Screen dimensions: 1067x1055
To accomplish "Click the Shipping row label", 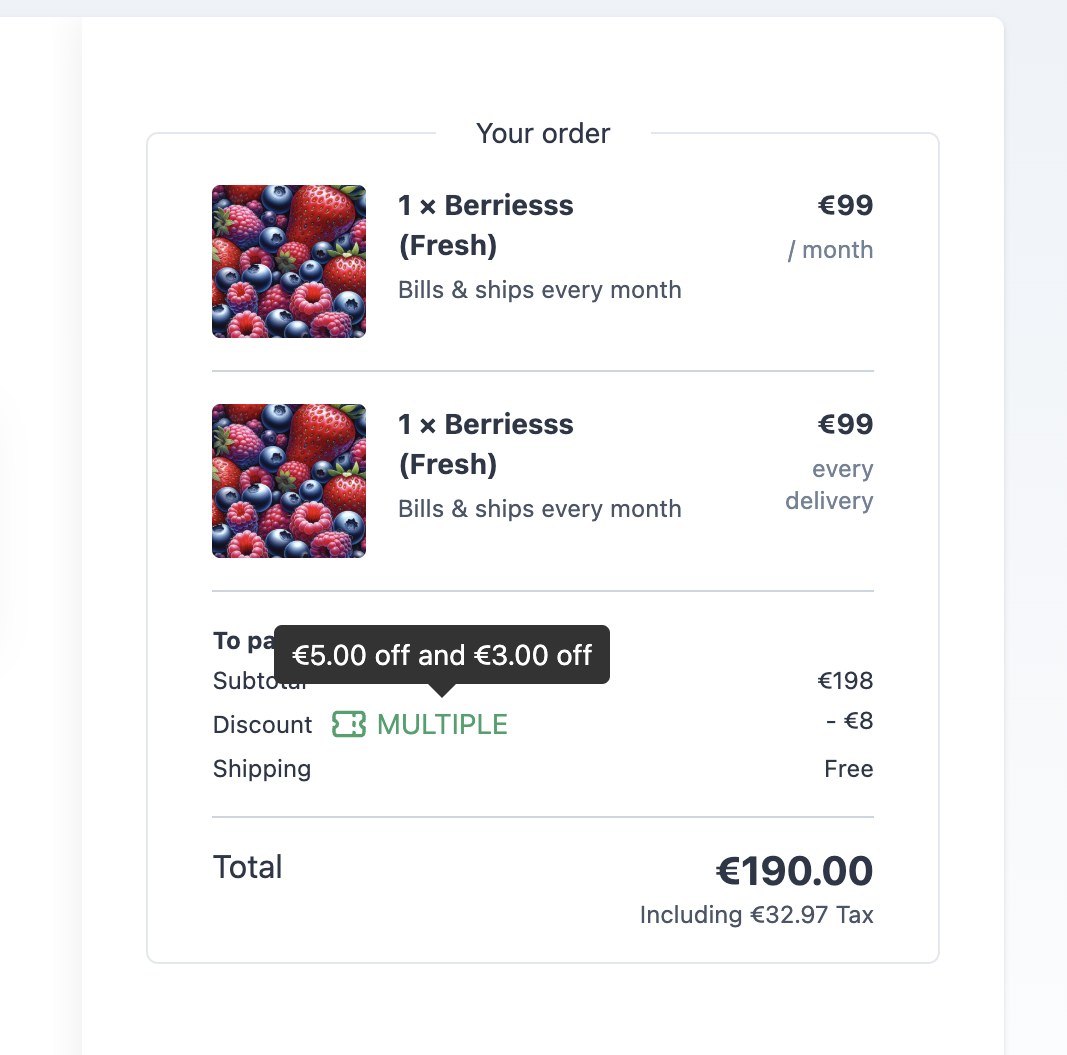I will (x=262, y=769).
